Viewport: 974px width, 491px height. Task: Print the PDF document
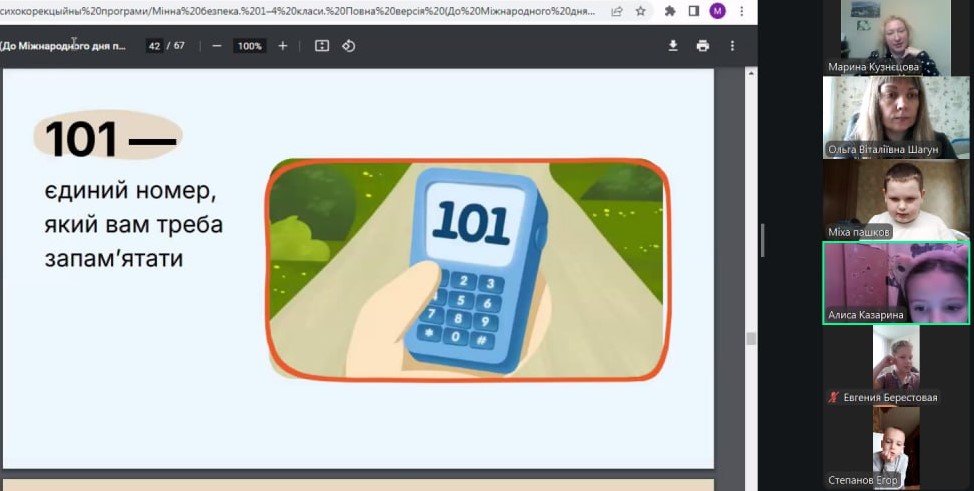703,46
